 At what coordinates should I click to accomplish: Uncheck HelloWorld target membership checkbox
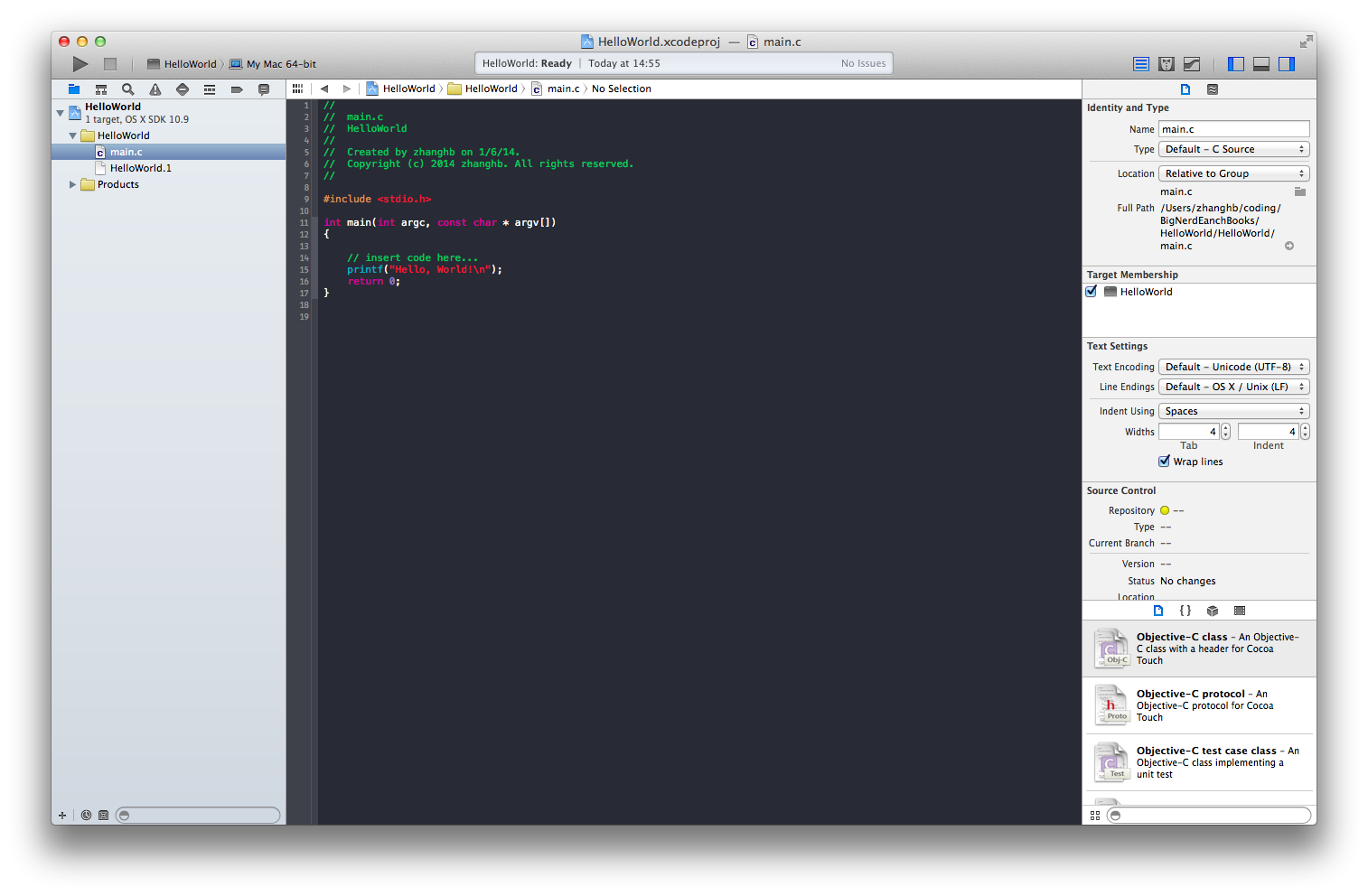(1092, 292)
